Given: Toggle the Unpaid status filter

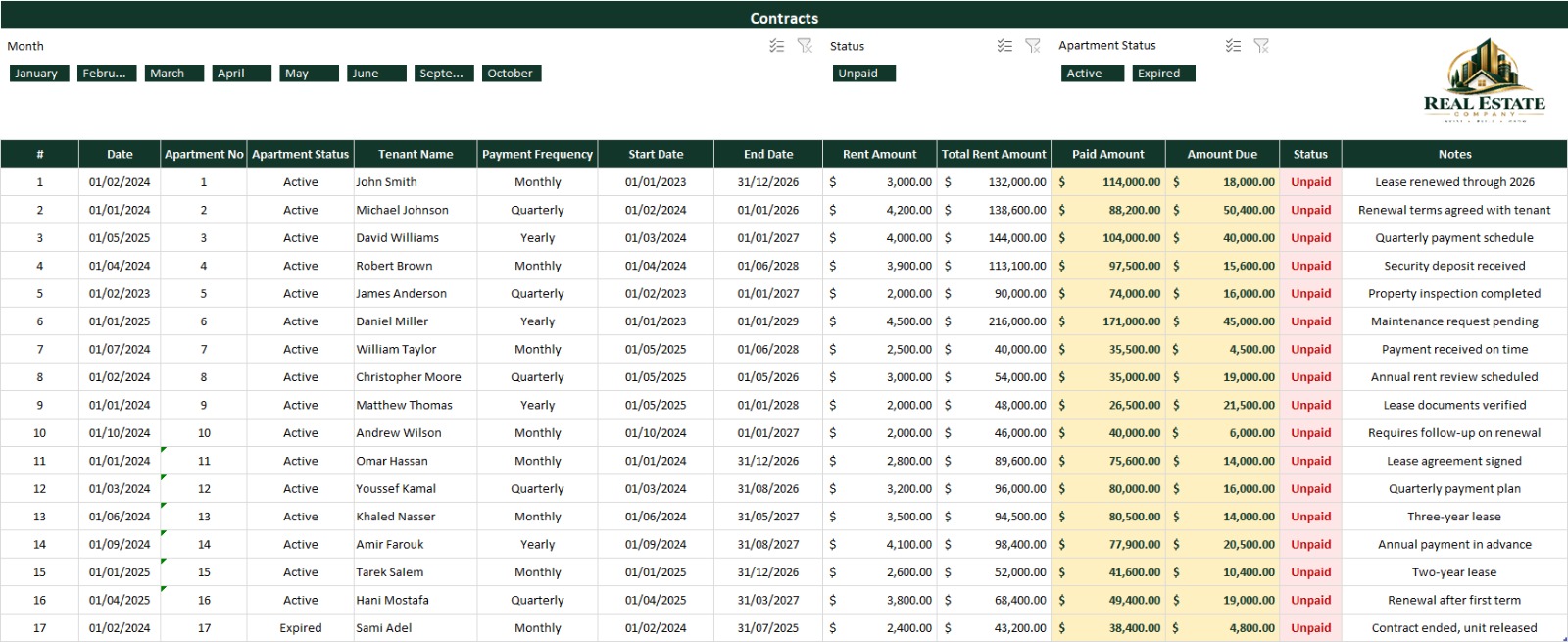Looking at the screenshot, I should point(864,74).
